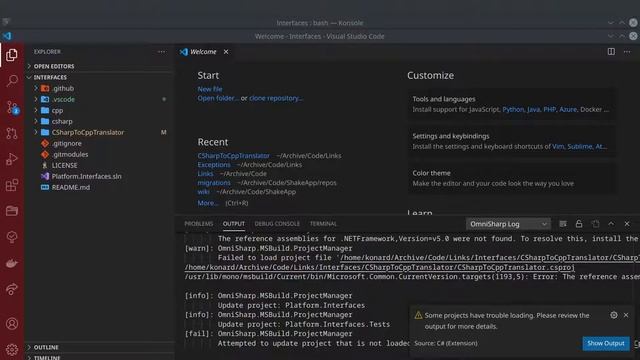The width and height of the screenshot is (640, 360).
Task: Click the Show Output button
Action: (x=606, y=343)
